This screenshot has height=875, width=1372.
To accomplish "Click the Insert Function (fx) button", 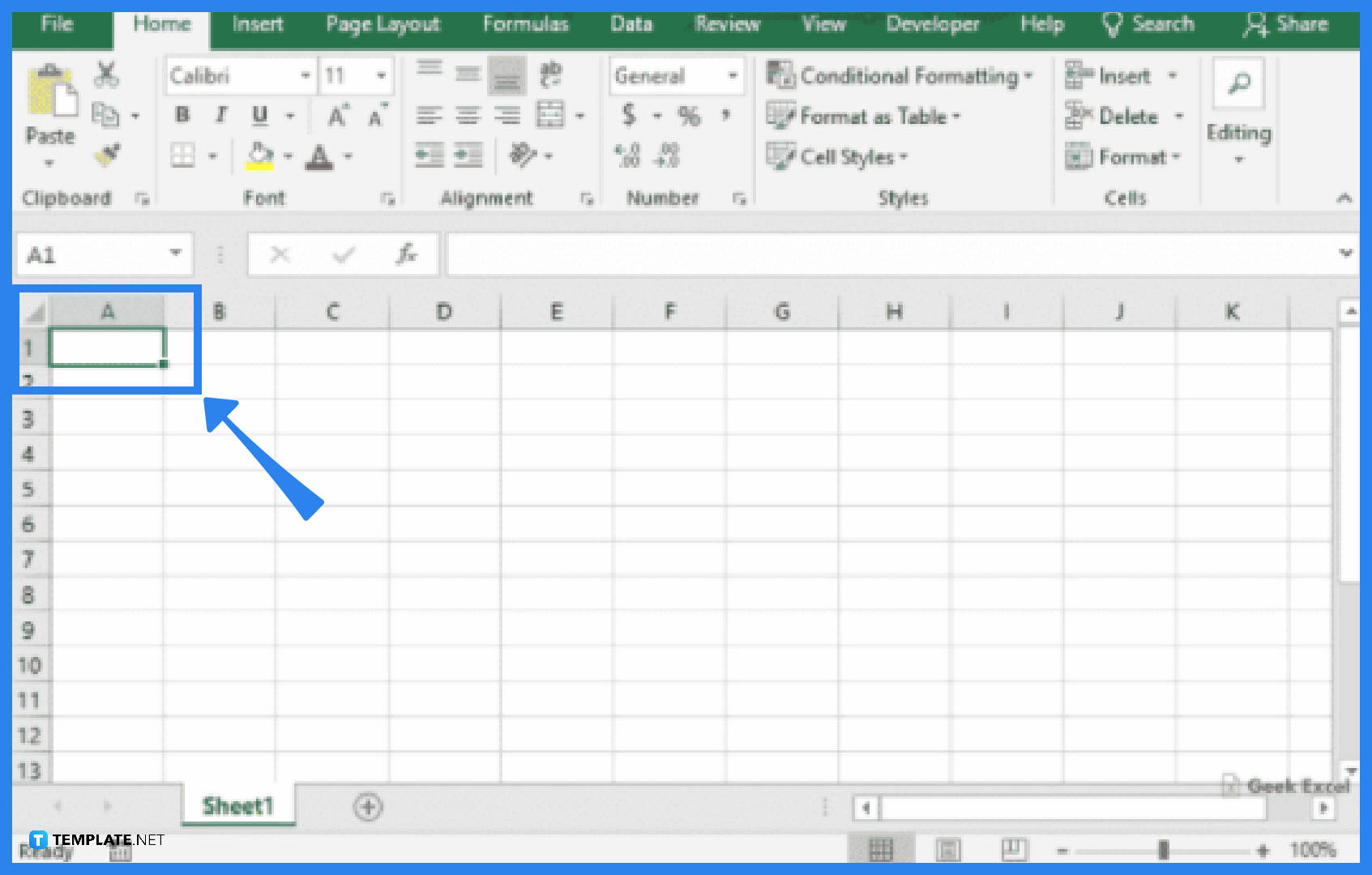I will [408, 254].
